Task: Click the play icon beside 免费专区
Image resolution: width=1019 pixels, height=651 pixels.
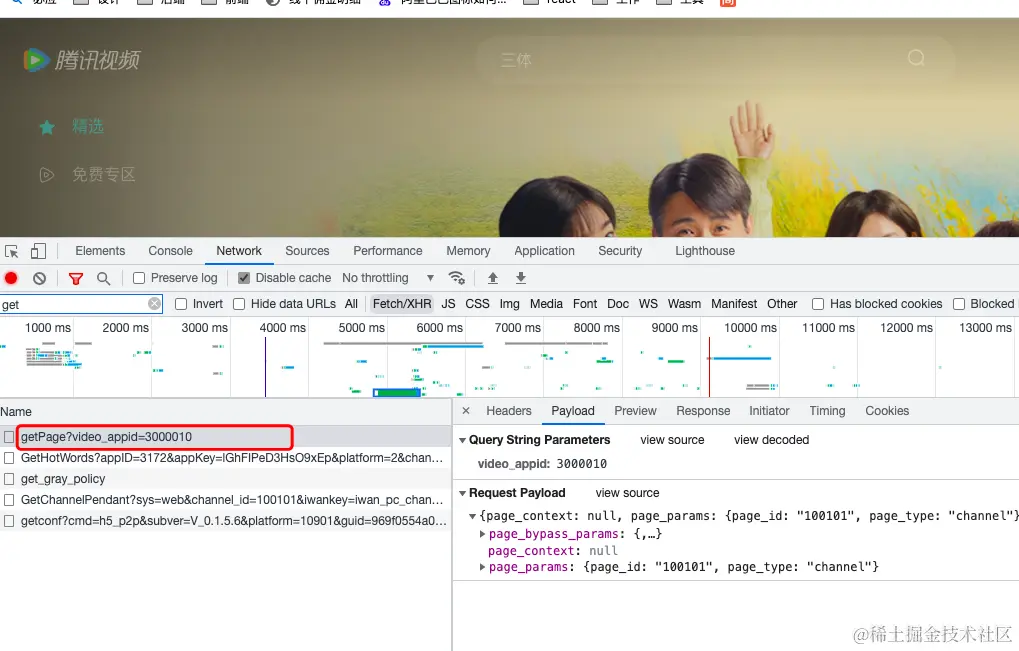Action: pos(47,175)
